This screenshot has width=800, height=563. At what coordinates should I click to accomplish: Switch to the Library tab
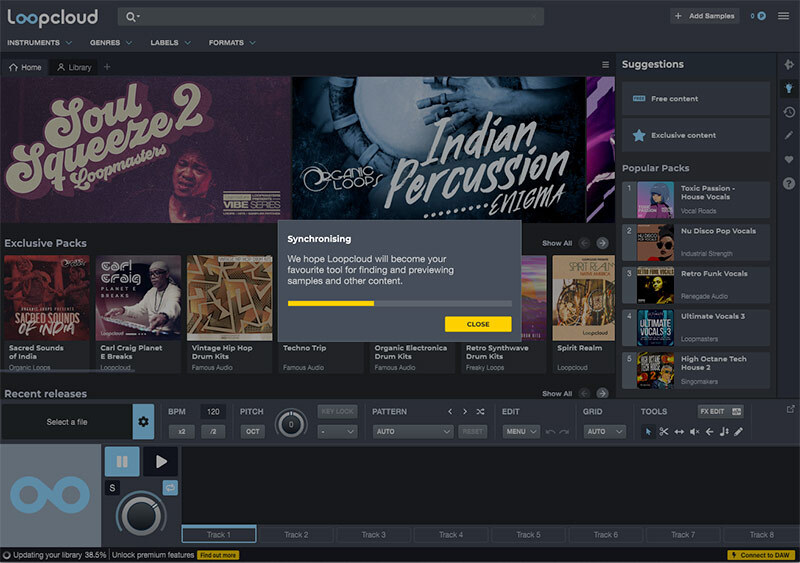[x=75, y=67]
